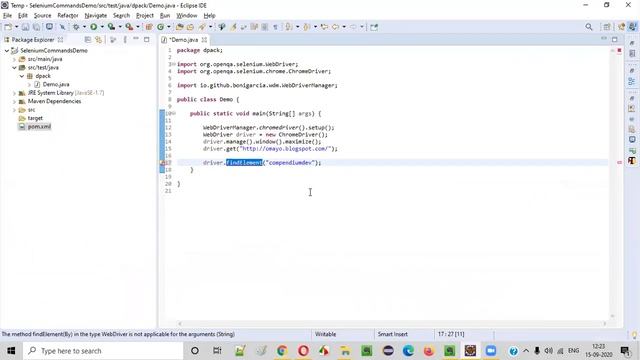This screenshot has height=360, width=640.
Task: Collapse the SeleniumCommandsDemo project node
Action: click(7, 51)
